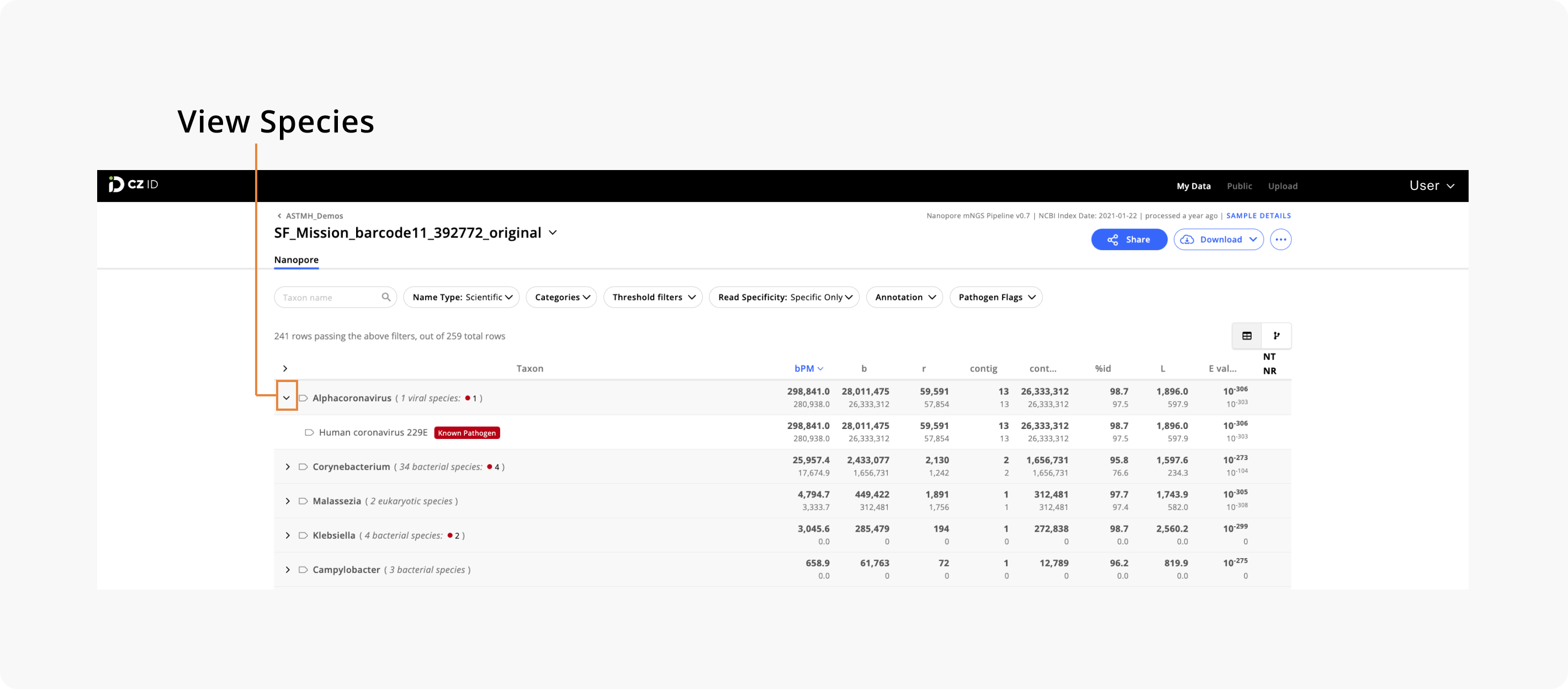Screen dimensions: 1568x689
Task: Open the Annotation filter dropdown
Action: [904, 297]
